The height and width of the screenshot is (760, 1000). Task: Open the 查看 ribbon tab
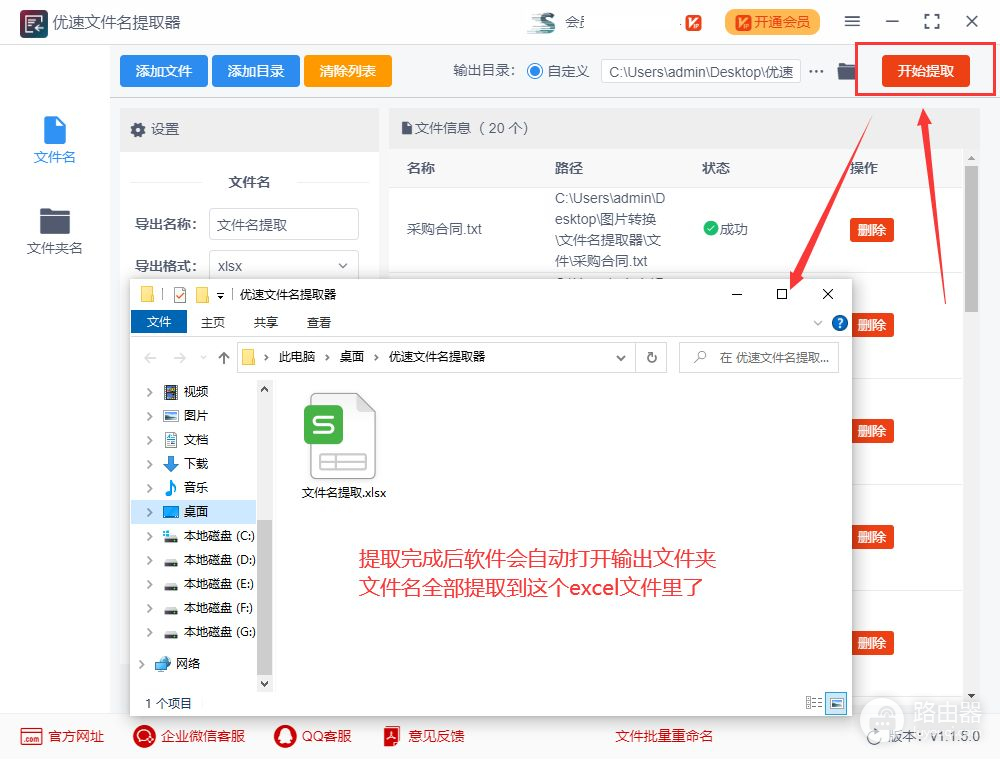click(319, 322)
